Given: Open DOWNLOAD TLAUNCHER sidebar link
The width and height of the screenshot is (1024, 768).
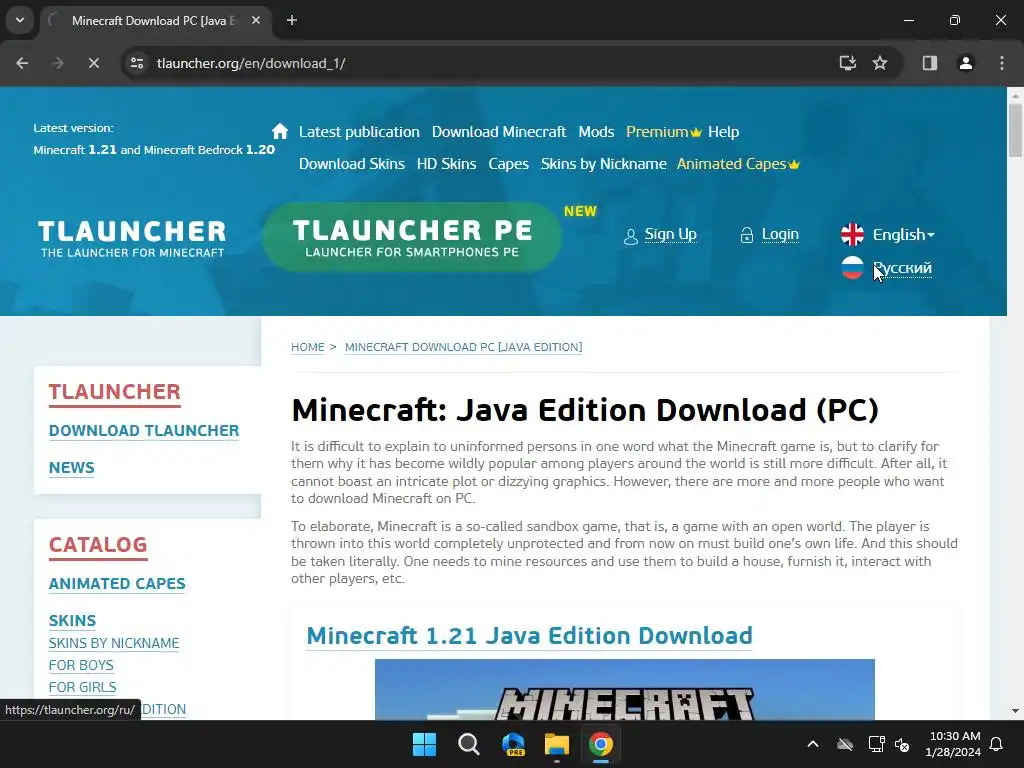Looking at the screenshot, I should [144, 431].
